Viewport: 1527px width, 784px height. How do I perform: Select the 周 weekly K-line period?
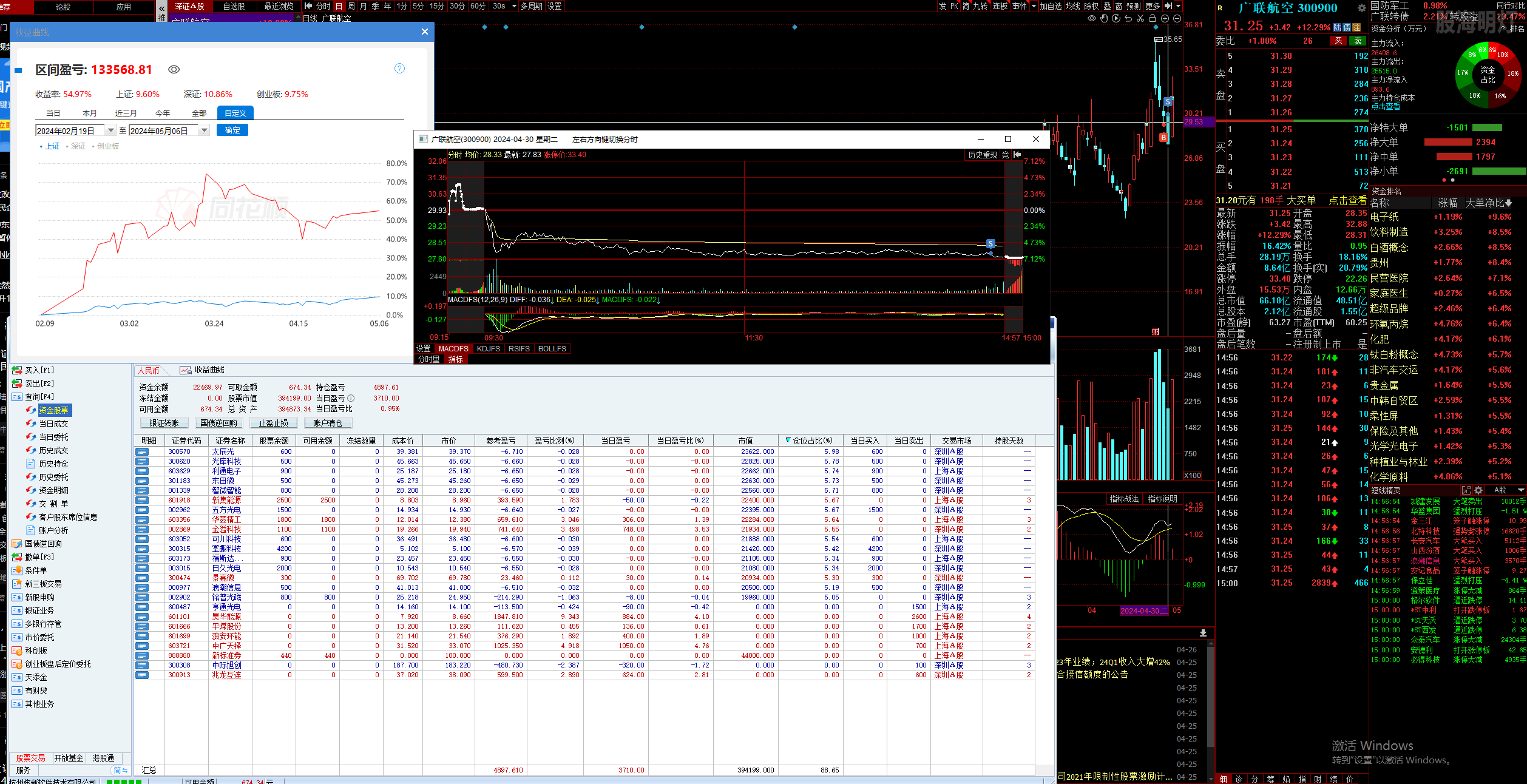pos(351,6)
